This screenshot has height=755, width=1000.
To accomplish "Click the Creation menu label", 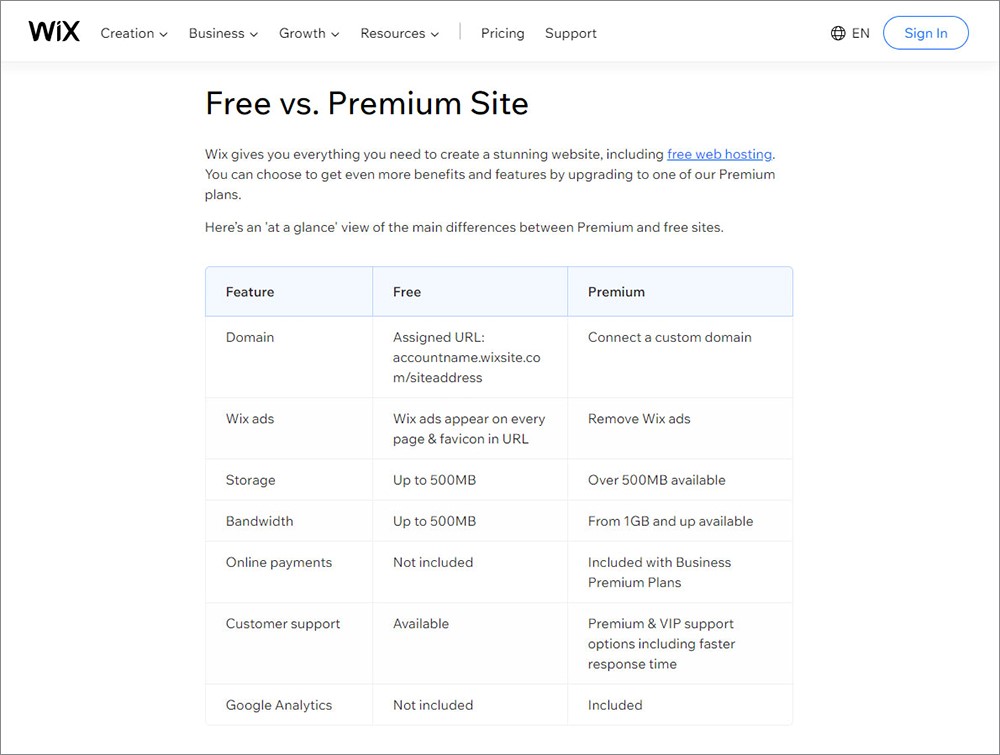I will tap(127, 33).
